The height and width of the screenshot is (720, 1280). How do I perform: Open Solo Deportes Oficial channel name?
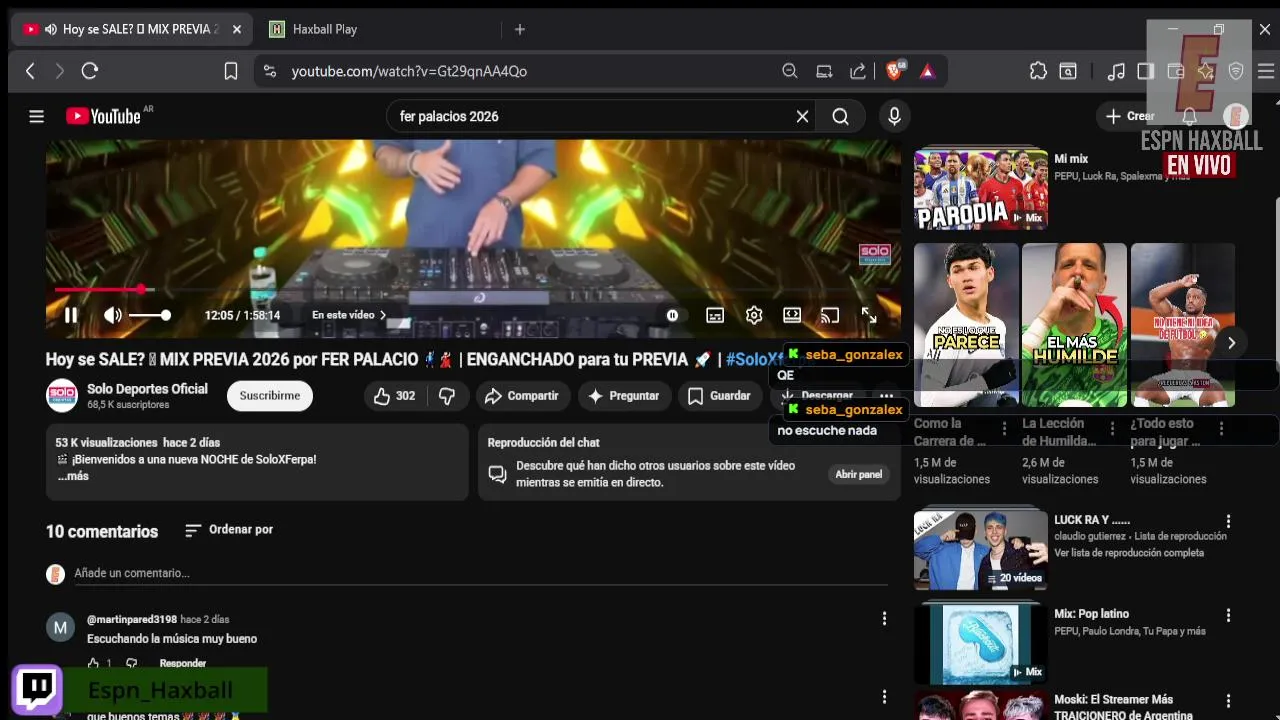click(x=147, y=389)
